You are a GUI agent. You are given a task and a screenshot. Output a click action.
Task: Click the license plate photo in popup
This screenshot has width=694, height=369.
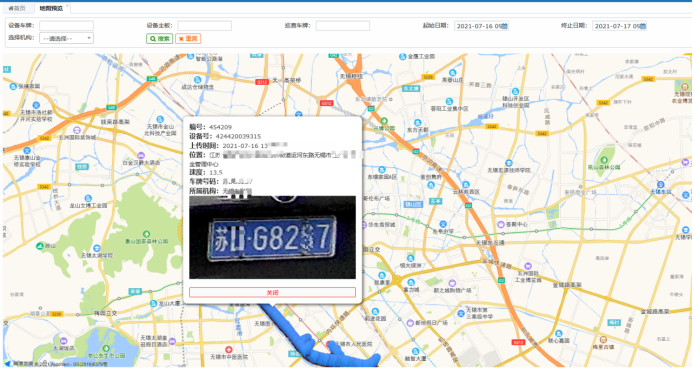[x=272, y=237]
